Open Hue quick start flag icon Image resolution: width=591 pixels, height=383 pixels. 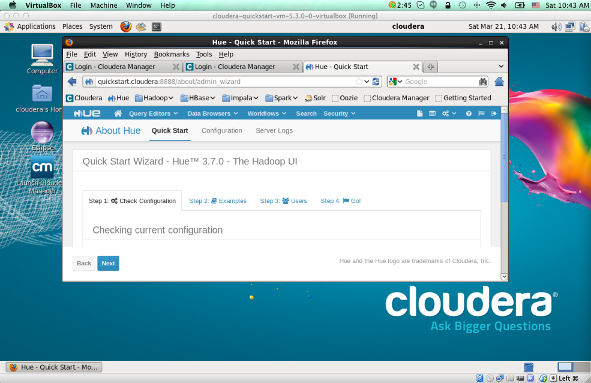(x=481, y=113)
